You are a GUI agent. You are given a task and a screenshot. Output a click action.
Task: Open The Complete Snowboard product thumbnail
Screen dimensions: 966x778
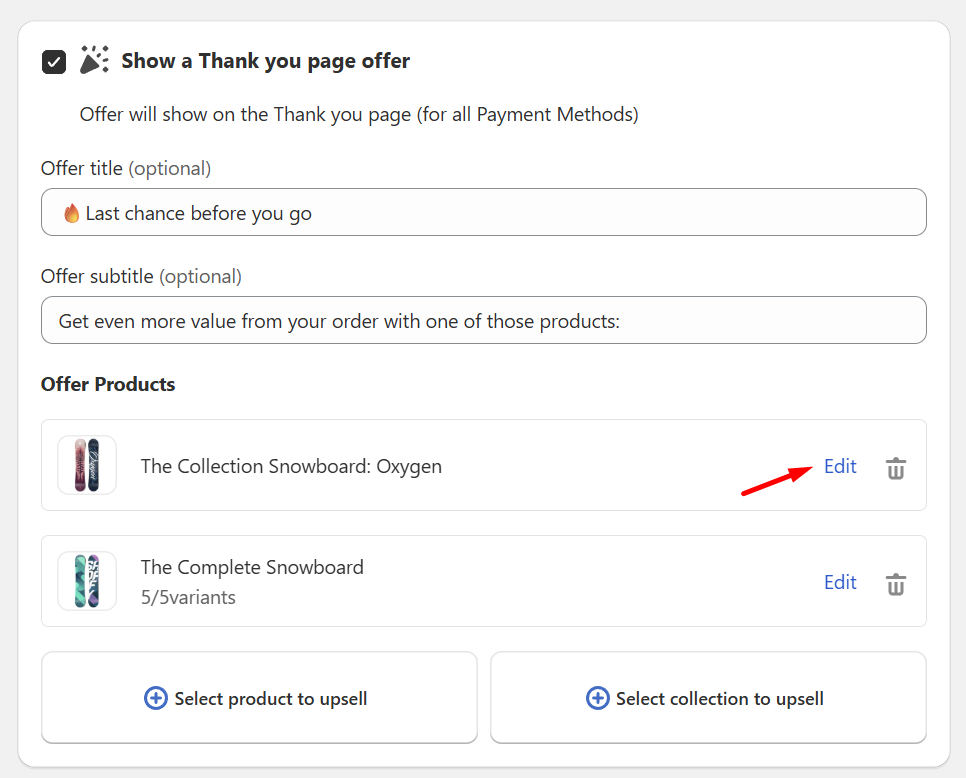[87, 581]
